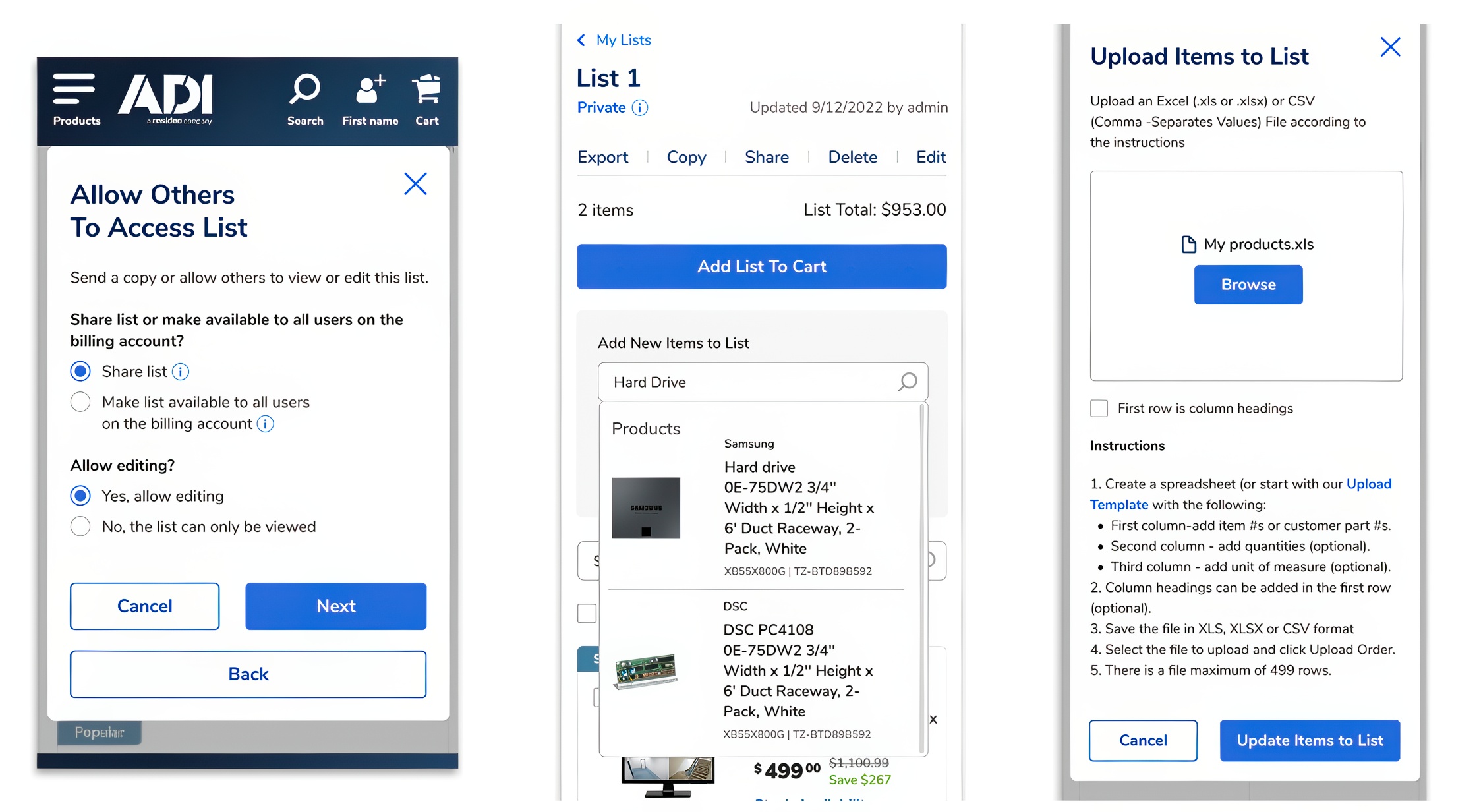The height and width of the screenshot is (812, 1479).
Task: Close the Upload Items to List dialog
Action: coord(1390,47)
